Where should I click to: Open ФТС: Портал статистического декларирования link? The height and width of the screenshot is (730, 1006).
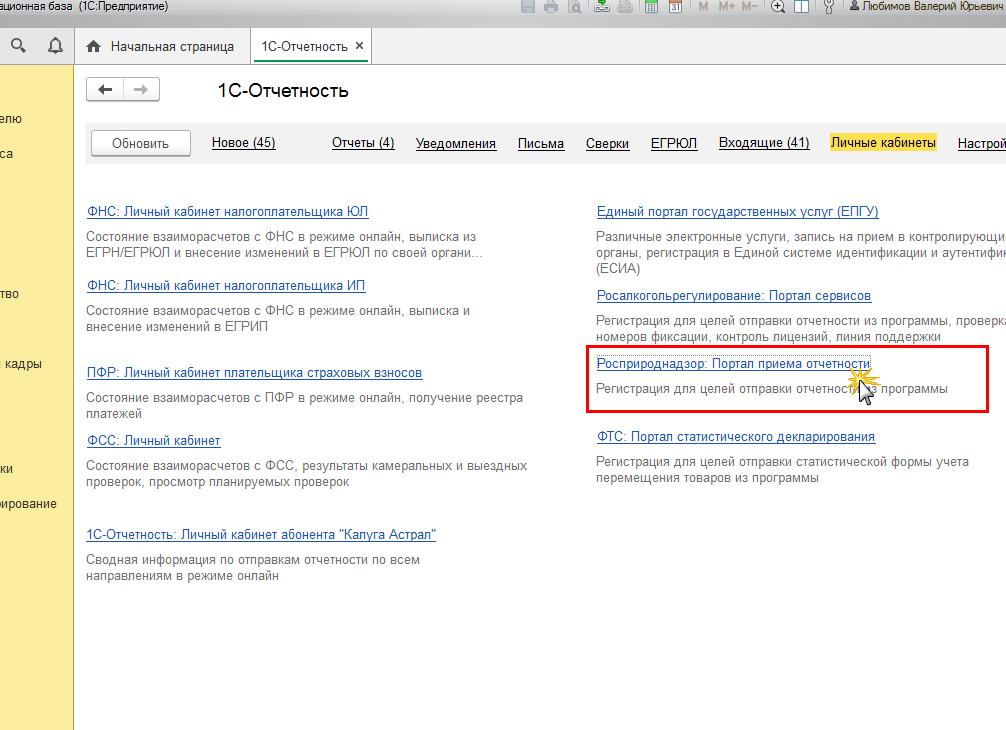(736, 437)
